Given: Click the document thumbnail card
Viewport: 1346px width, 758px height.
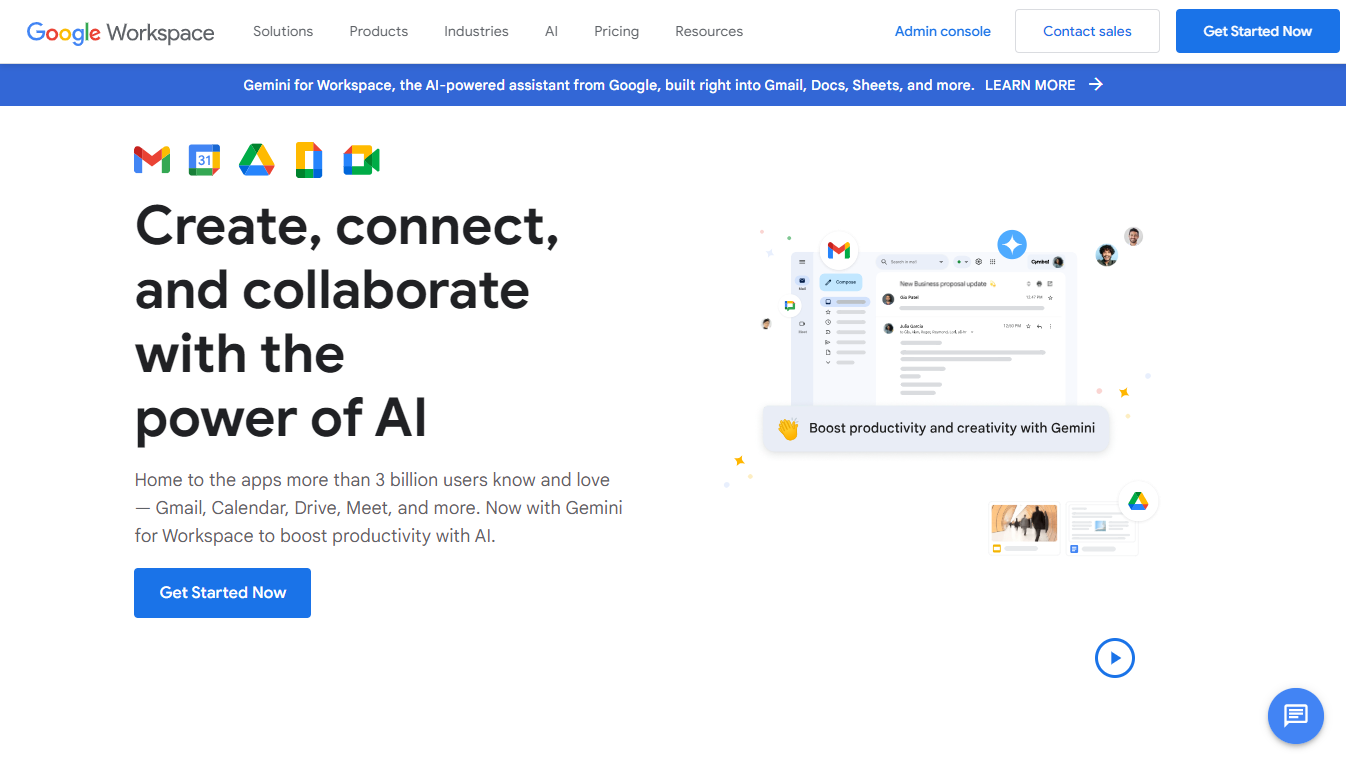Looking at the screenshot, I should click(1101, 529).
